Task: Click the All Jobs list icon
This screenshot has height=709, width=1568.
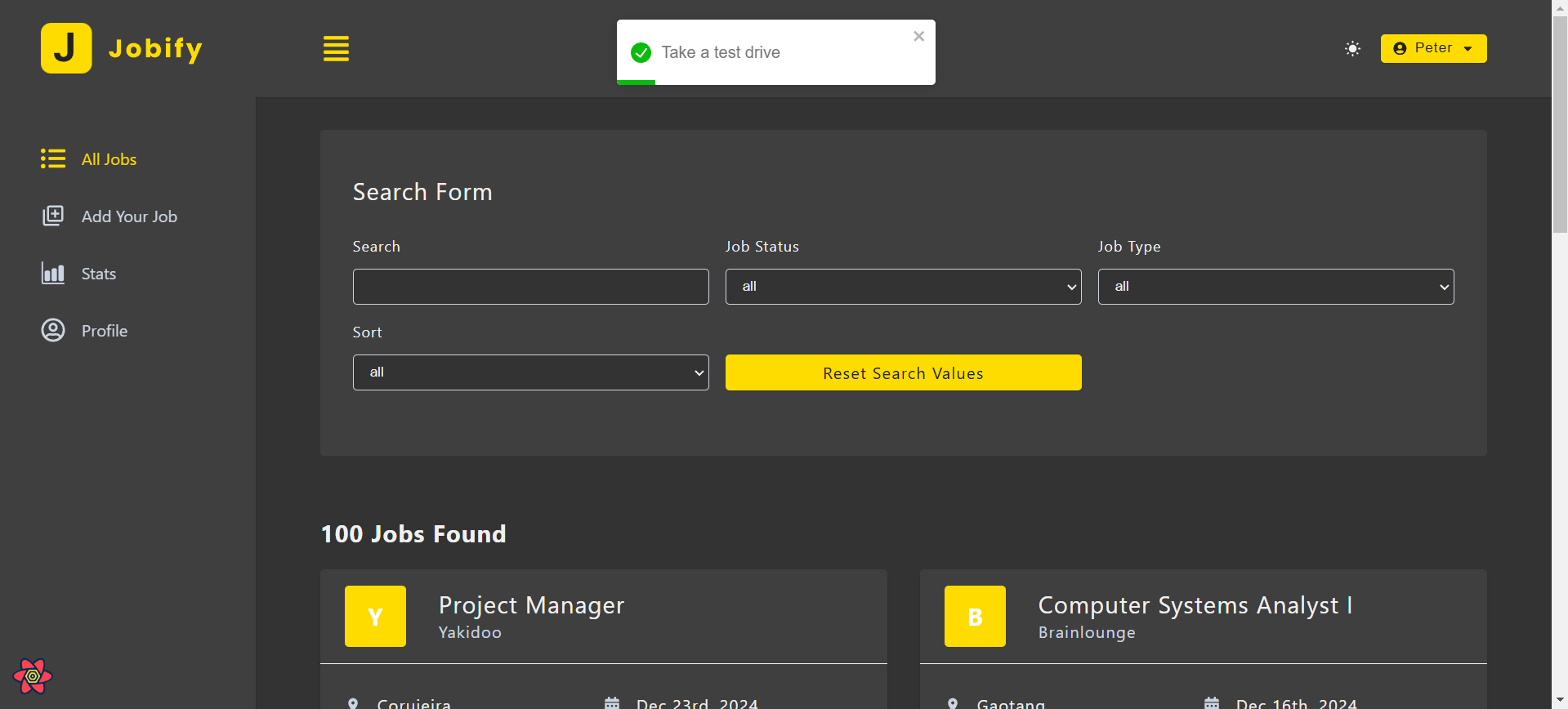Action: pyautogui.click(x=53, y=158)
